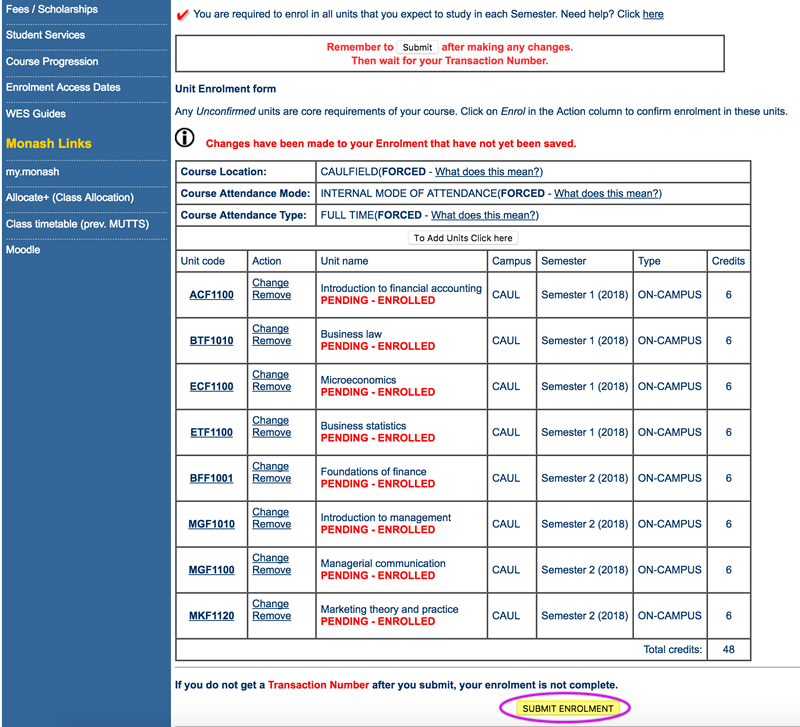The width and height of the screenshot is (800, 727).
Task: Open the 'here' help link
Action: coord(653,14)
